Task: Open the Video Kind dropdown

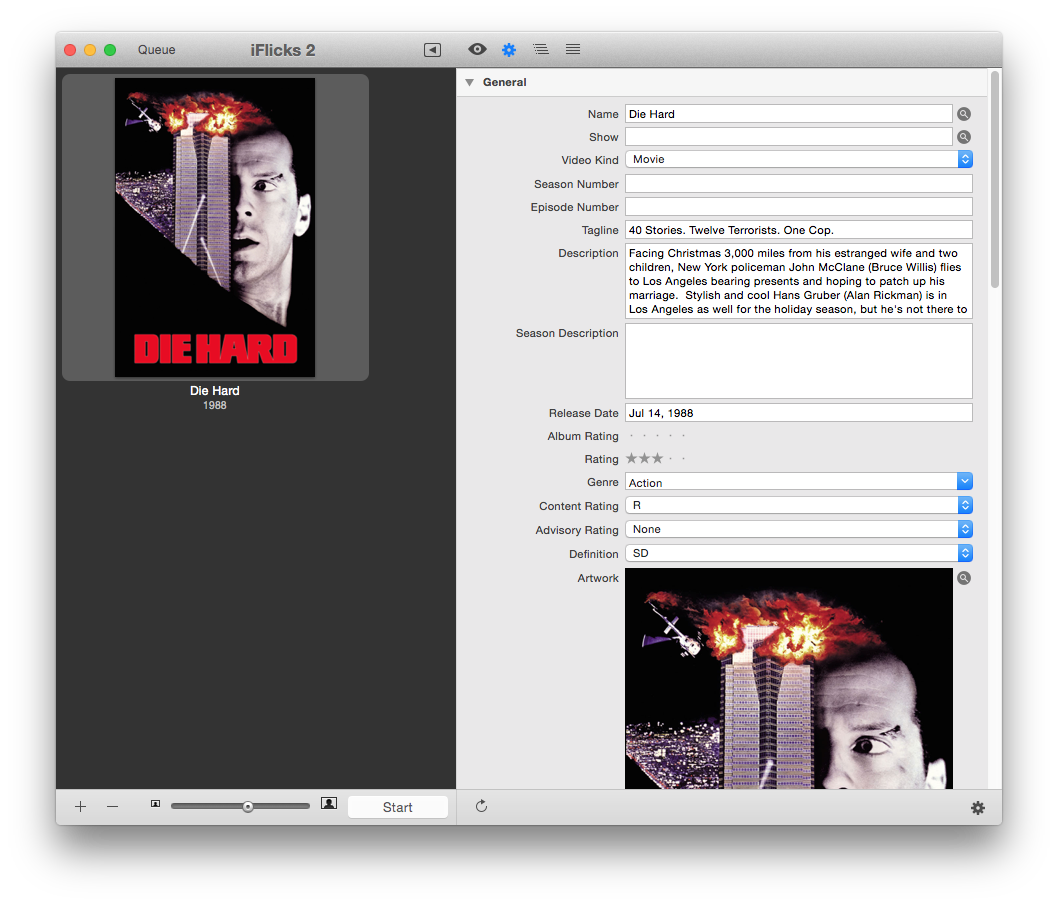Action: [x=799, y=159]
